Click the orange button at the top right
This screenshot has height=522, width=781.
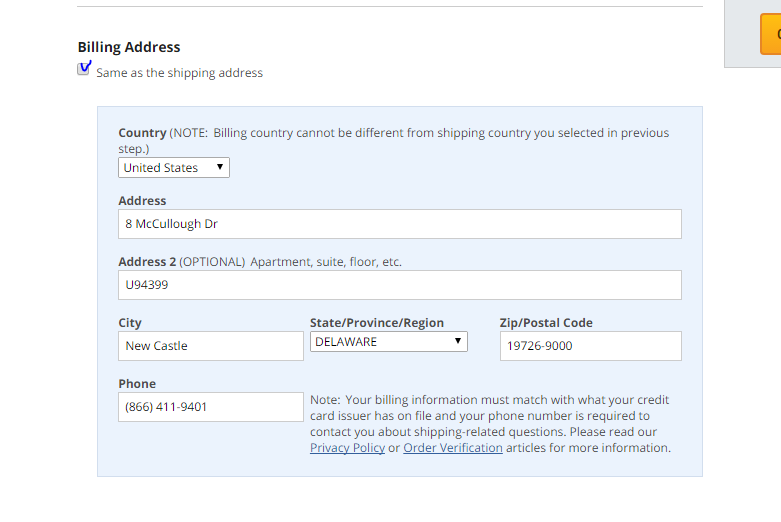tap(770, 34)
